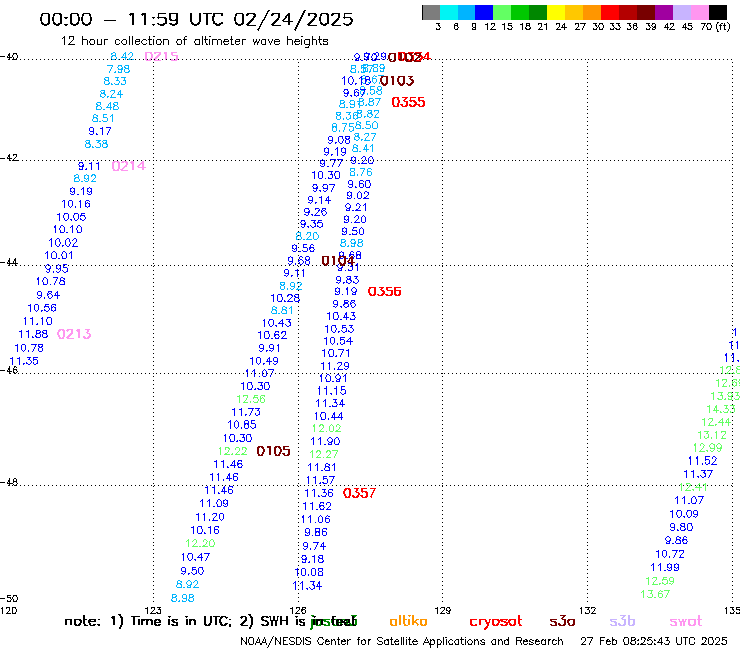The width and height of the screenshot is (740, 650).
Task: Select the green wave height value 12.56
Action: pyautogui.click(x=251, y=399)
